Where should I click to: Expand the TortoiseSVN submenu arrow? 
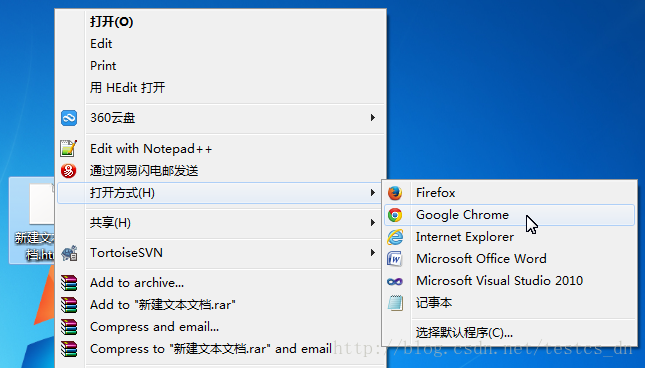(x=373, y=252)
